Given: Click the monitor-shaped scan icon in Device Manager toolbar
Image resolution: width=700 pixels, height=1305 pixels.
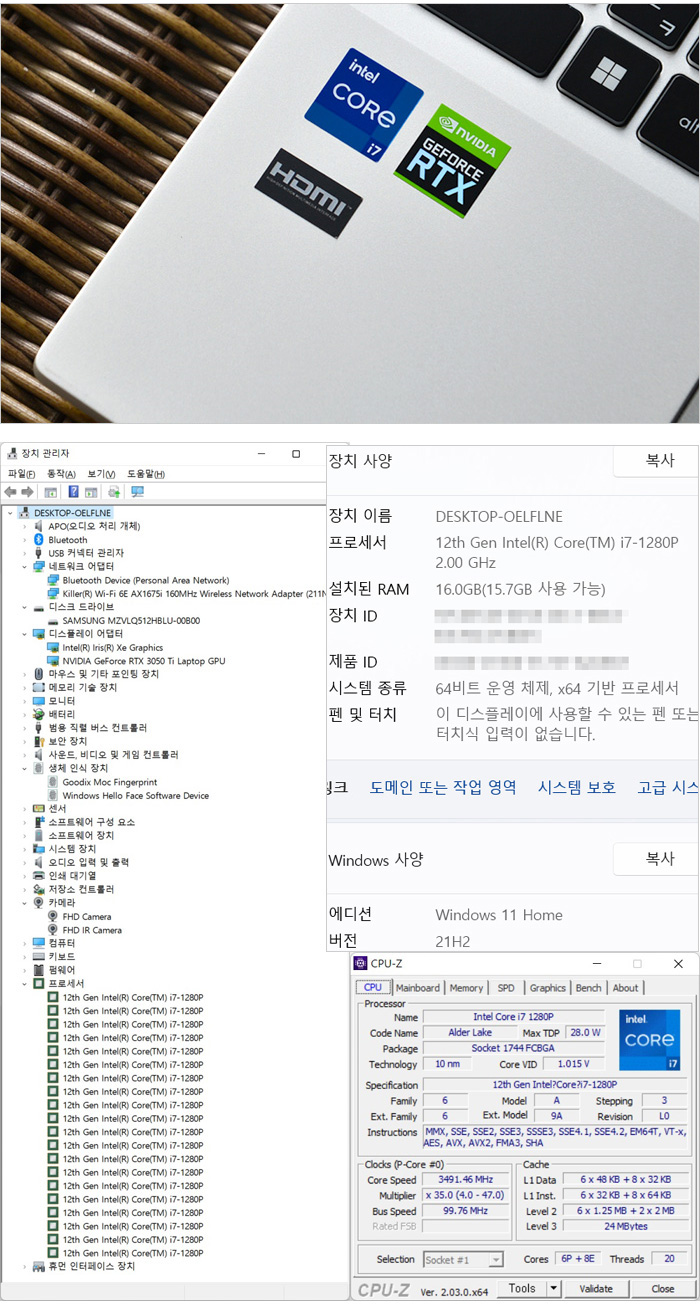Looking at the screenshot, I should click(x=137, y=492).
